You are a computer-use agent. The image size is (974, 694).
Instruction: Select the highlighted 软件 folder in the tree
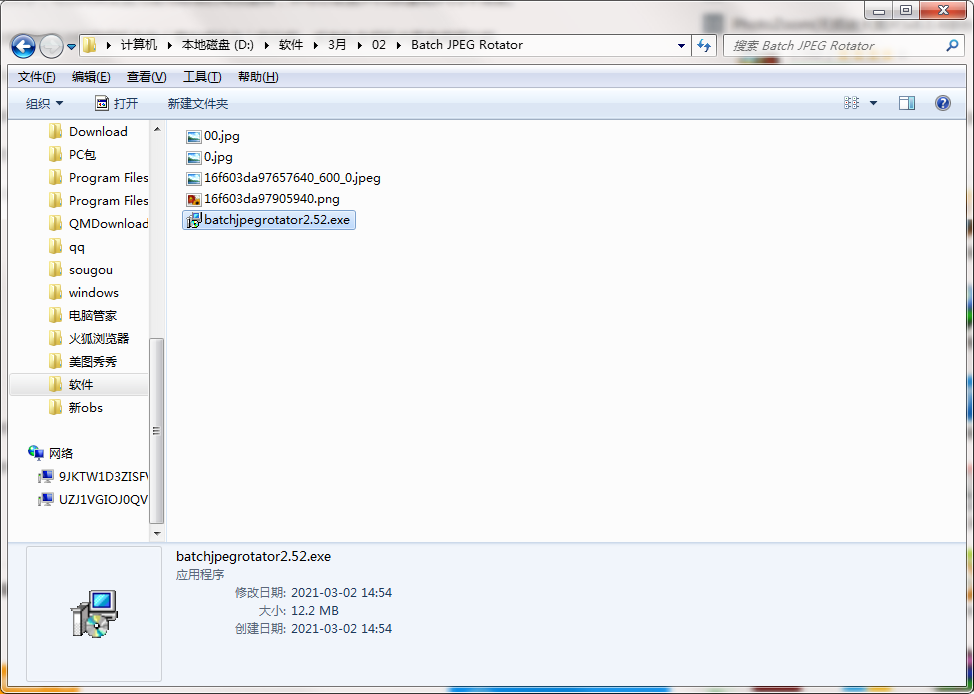pos(79,385)
